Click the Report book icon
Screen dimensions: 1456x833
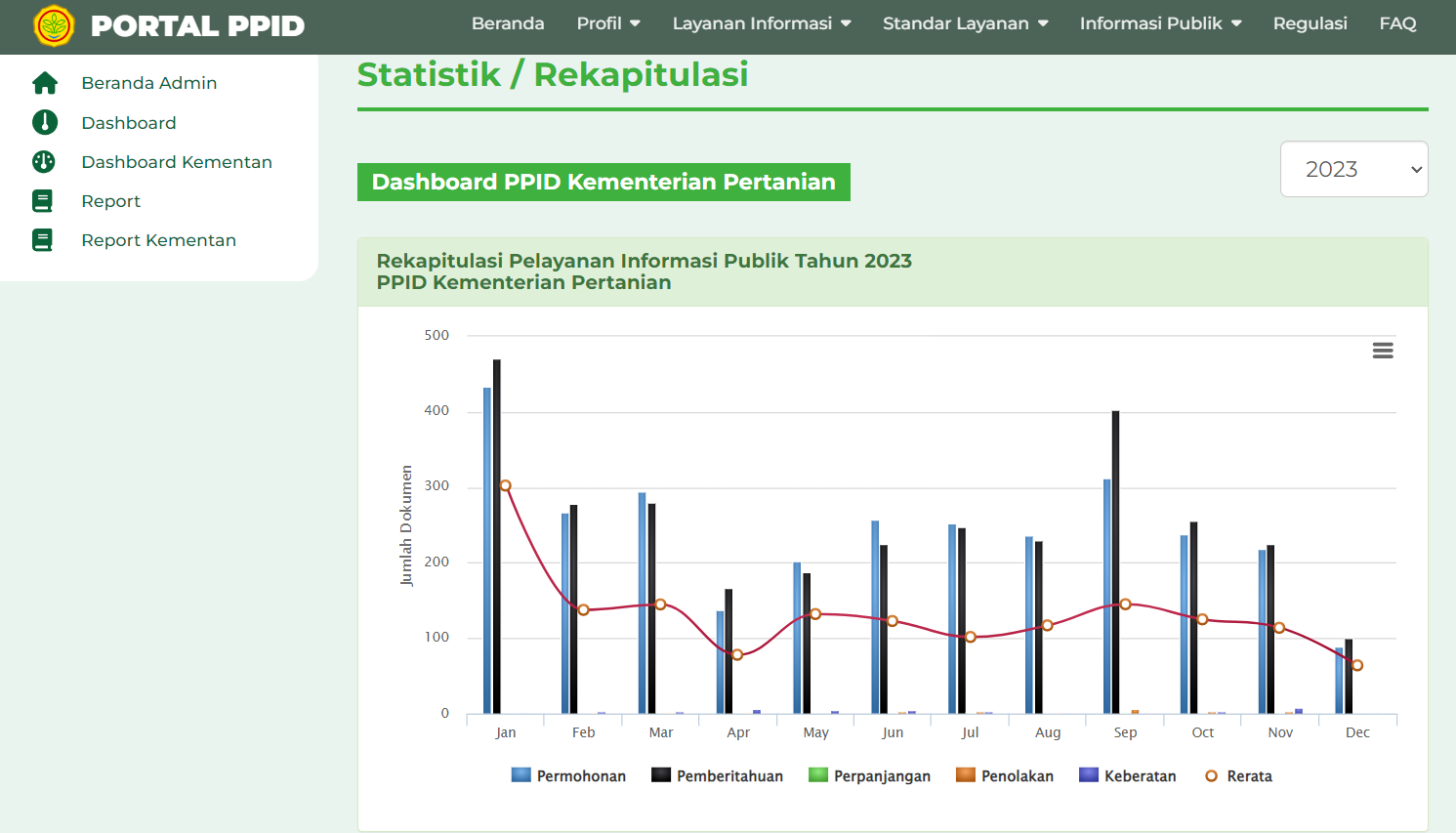click(x=43, y=201)
